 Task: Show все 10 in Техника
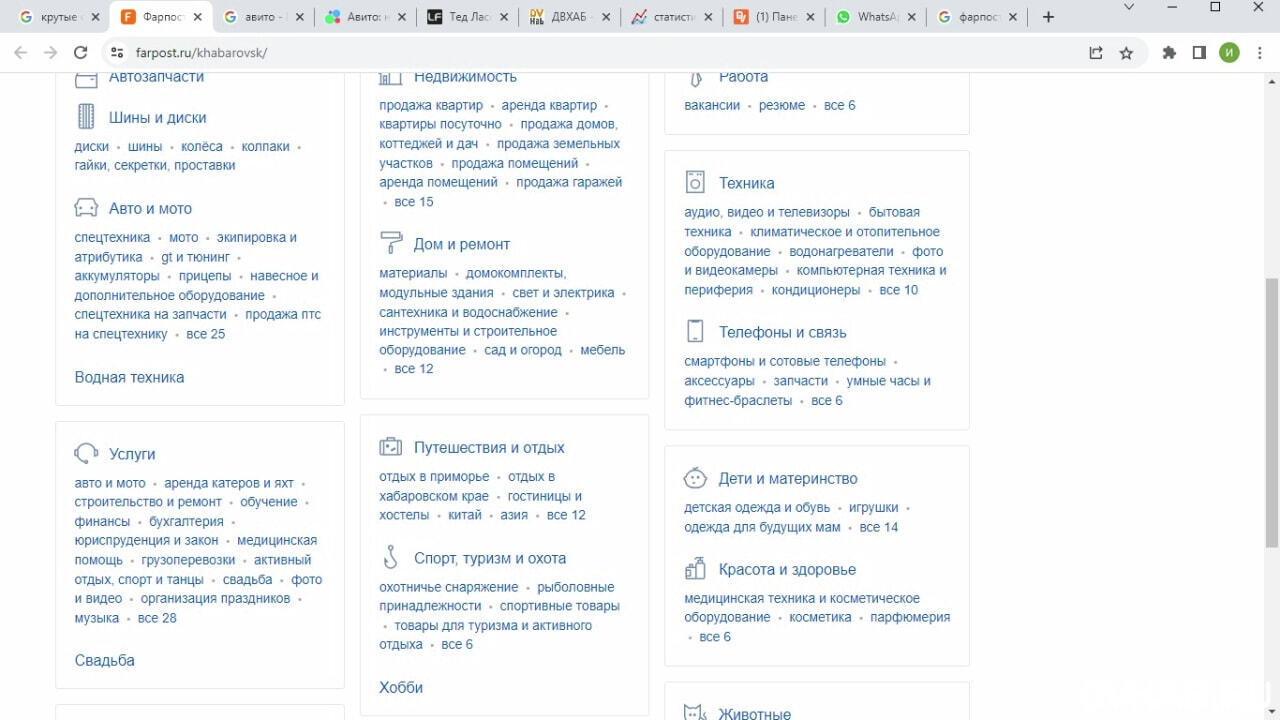[899, 290]
